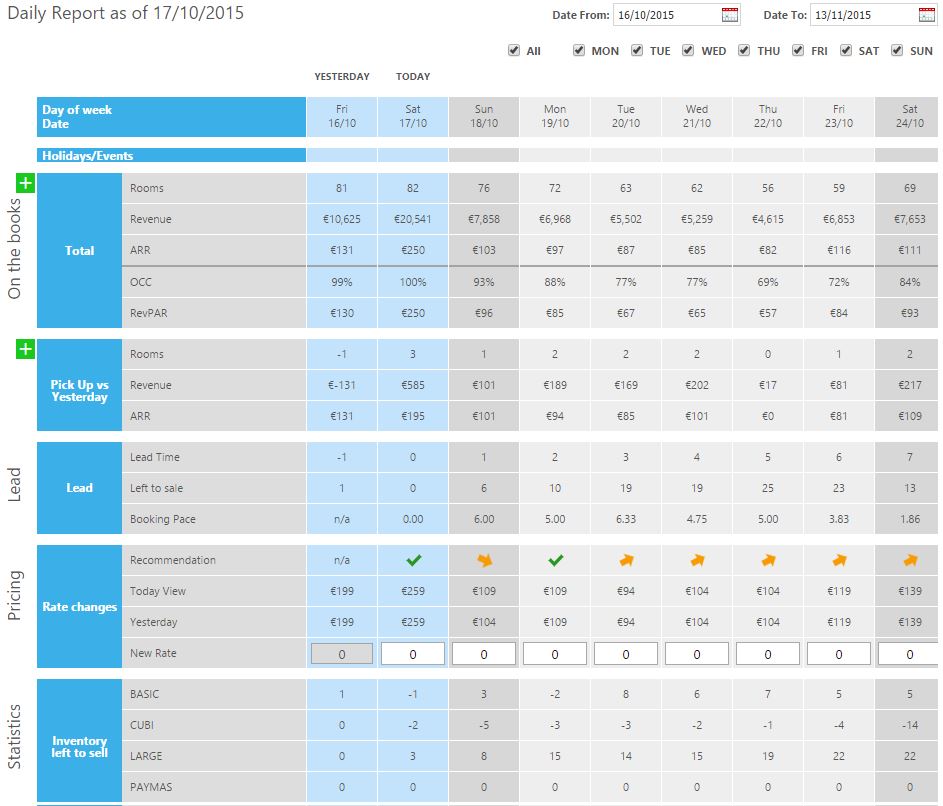Click the orange up arrow for Tue 20/10

click(626, 560)
